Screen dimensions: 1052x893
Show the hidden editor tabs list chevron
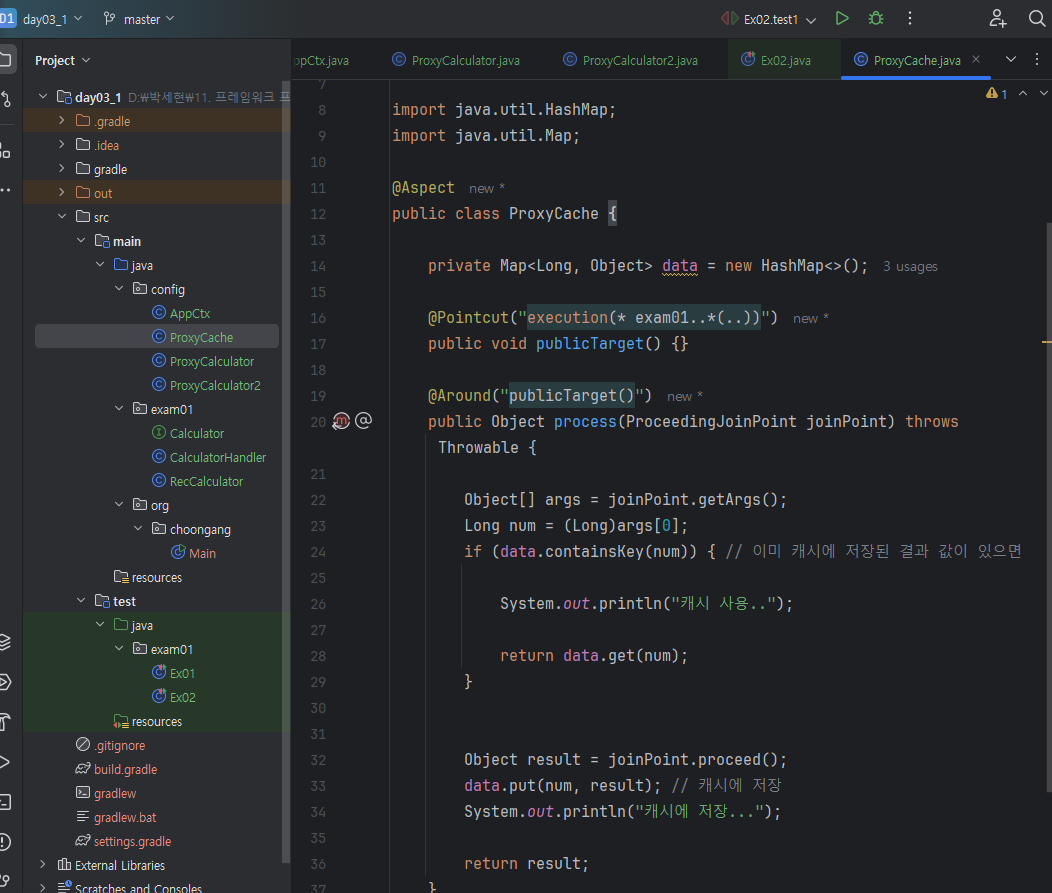[x=1010, y=60]
